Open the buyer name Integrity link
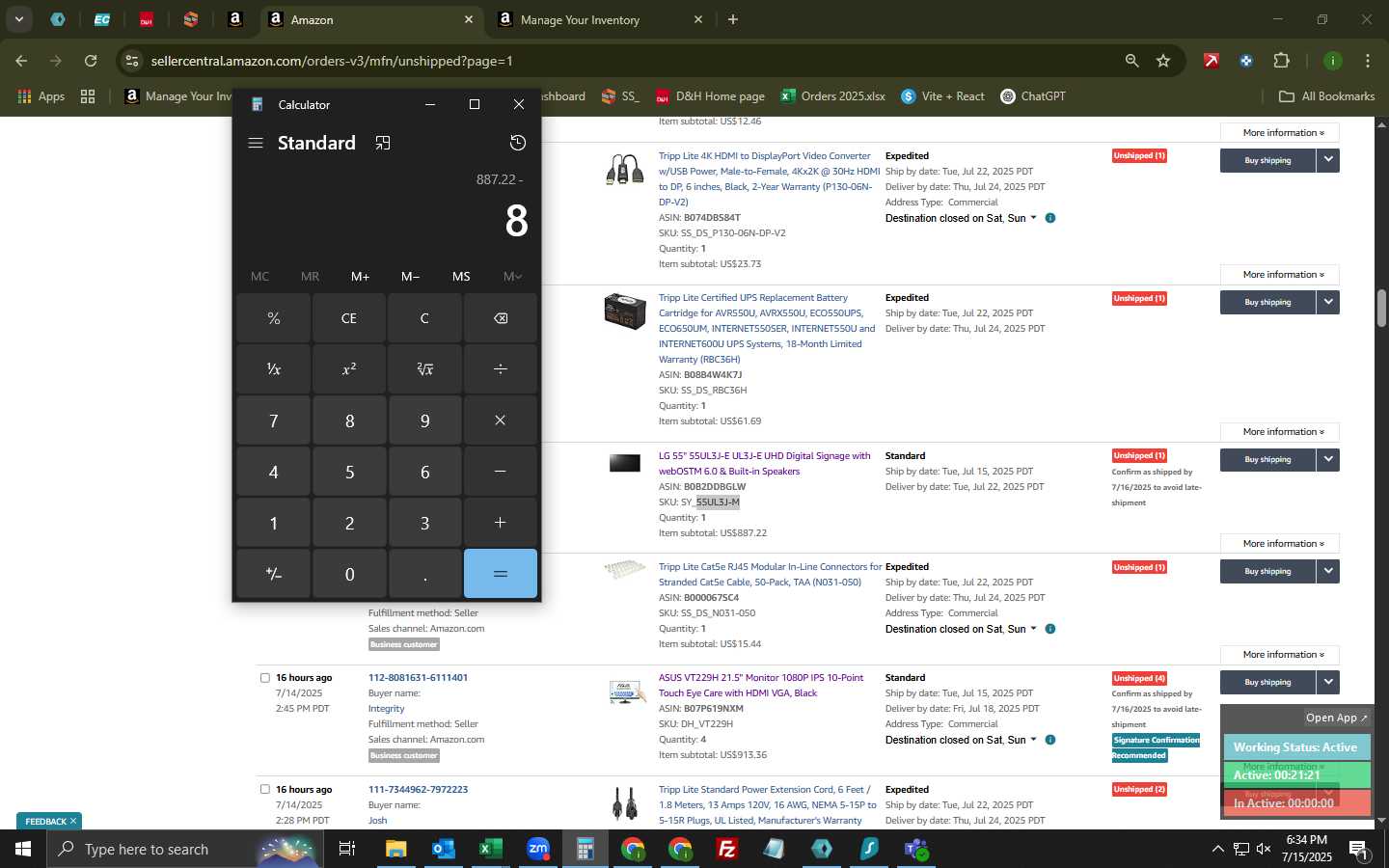 386,709
